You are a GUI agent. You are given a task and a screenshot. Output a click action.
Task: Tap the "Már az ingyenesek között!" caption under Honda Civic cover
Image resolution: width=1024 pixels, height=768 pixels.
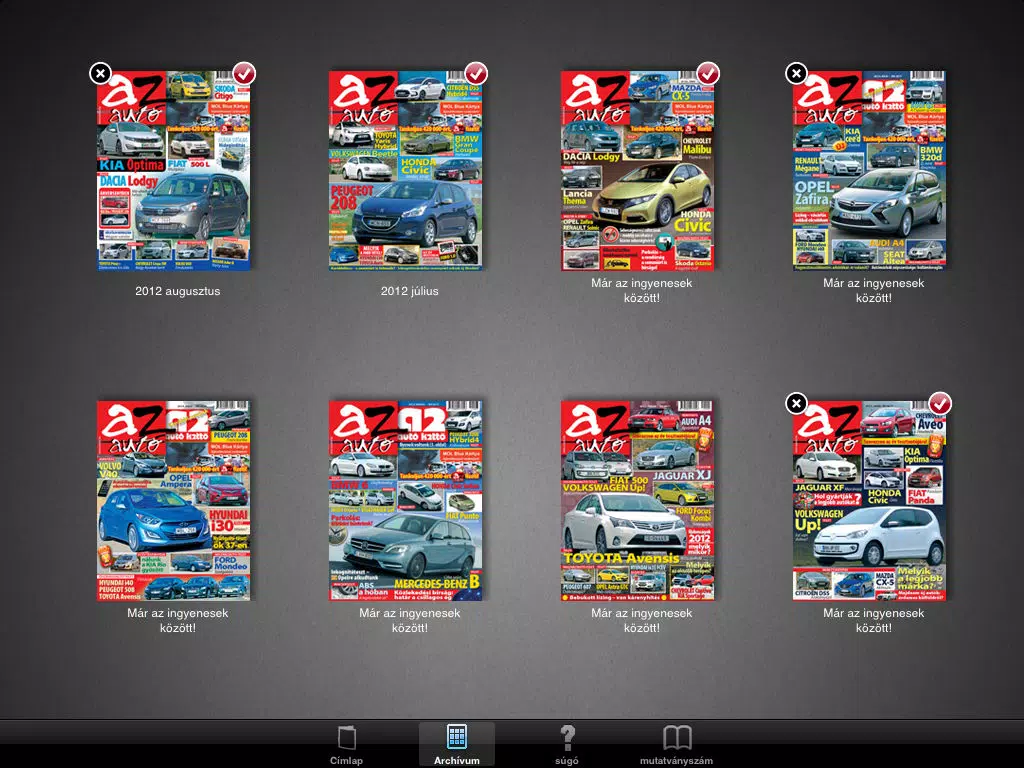tap(642, 291)
